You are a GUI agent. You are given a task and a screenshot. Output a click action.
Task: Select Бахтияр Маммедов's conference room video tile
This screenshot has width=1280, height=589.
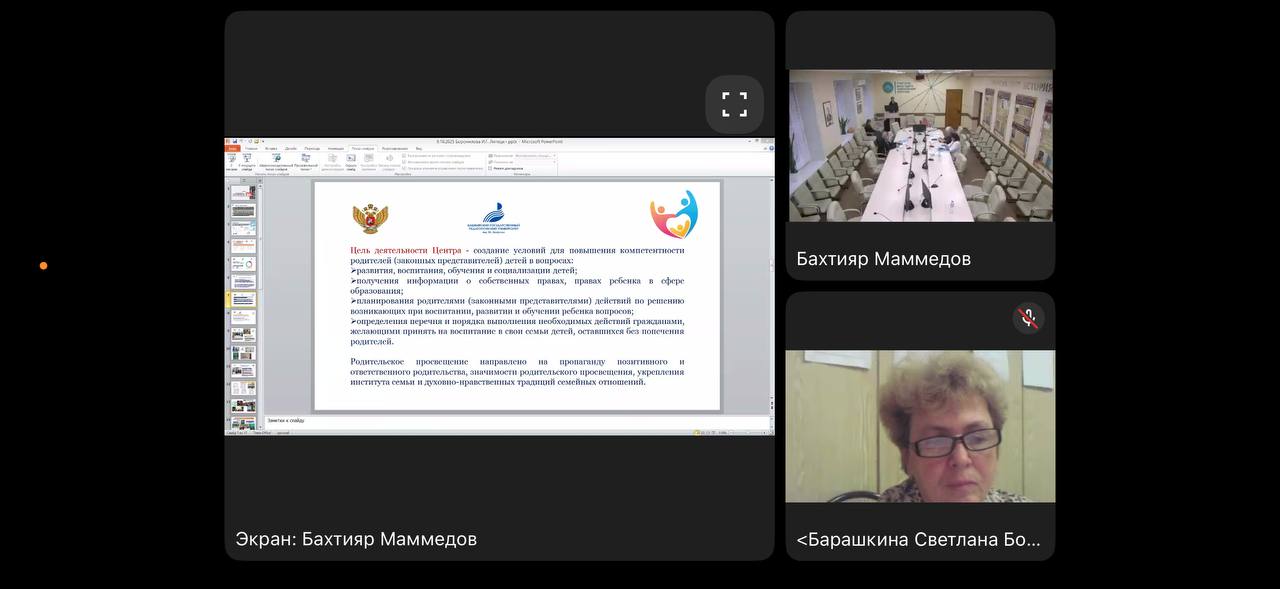tap(920, 145)
